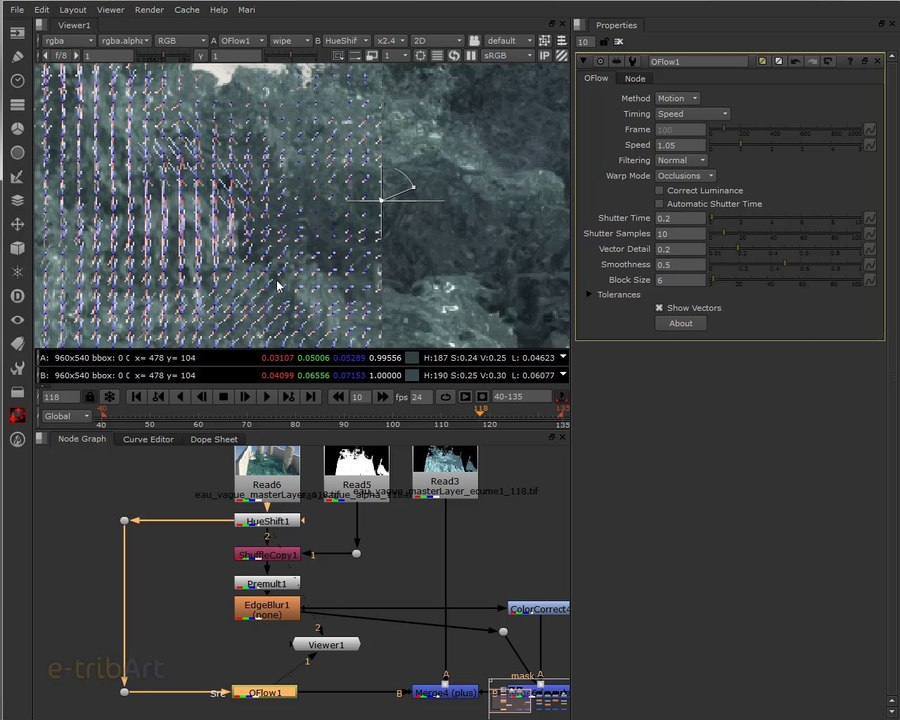Open the Other nodes icon
900x720 pixels.
tap(17, 392)
